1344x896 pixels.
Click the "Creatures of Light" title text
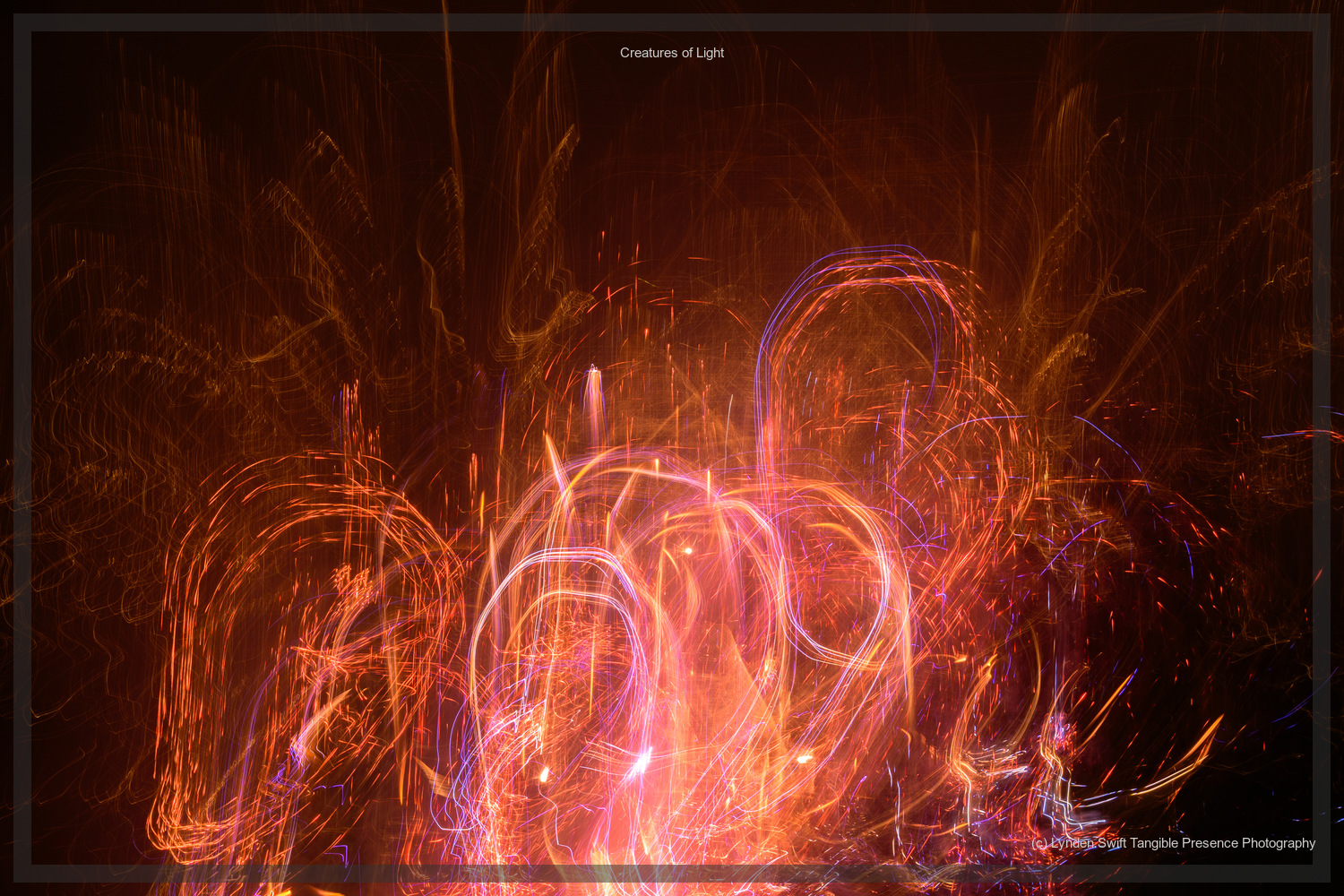pos(671,53)
